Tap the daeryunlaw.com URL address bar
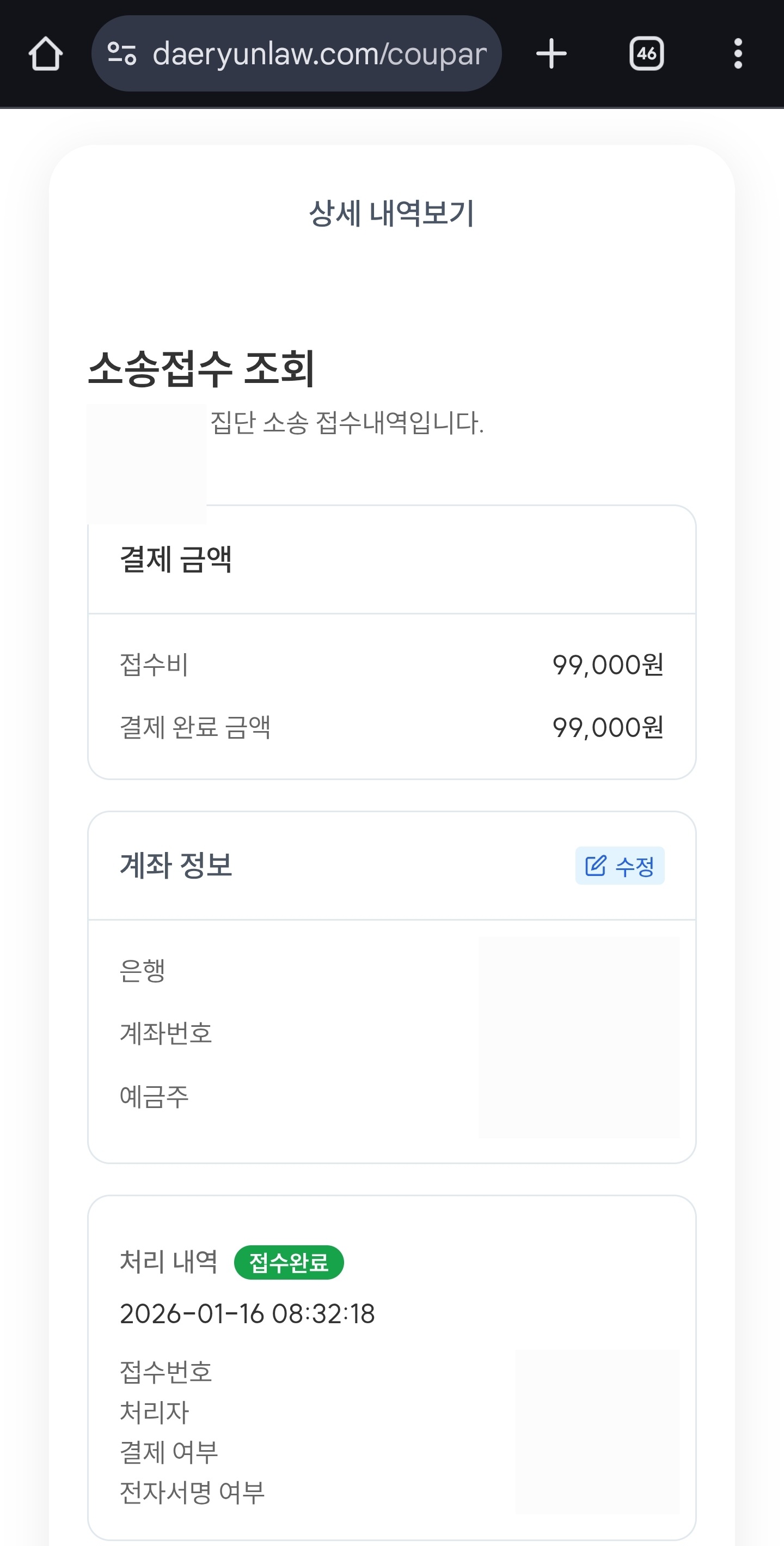Screen dimensions: 784x1546 [x=319, y=54]
